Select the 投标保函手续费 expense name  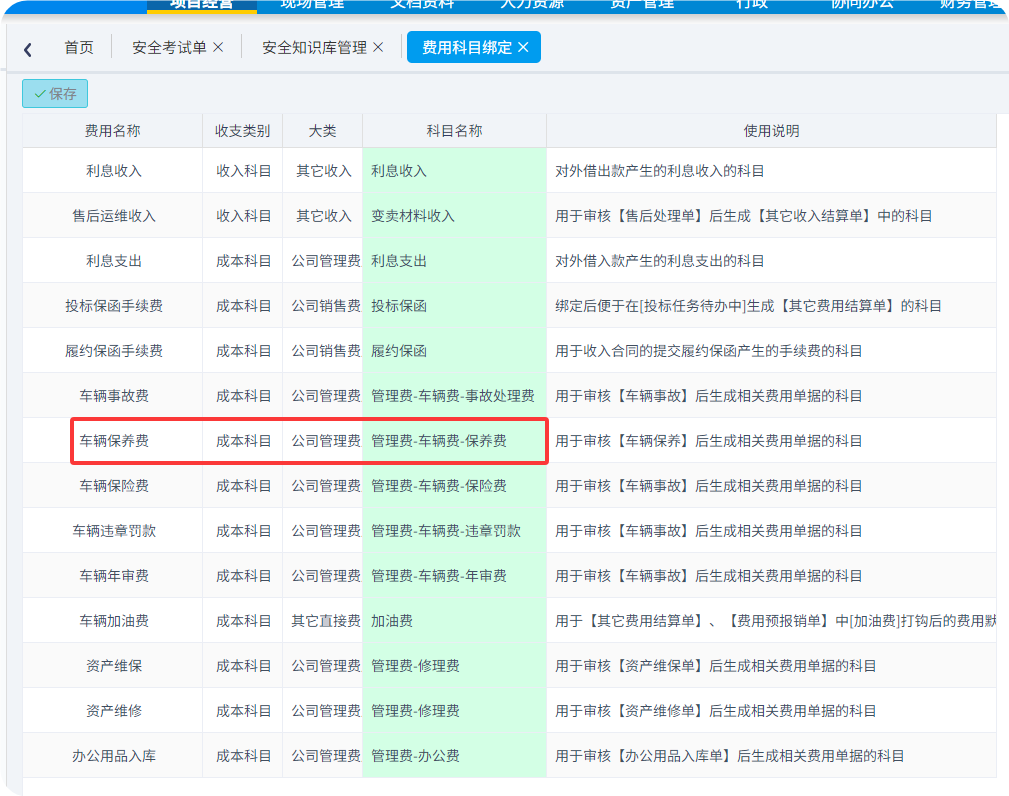114,306
